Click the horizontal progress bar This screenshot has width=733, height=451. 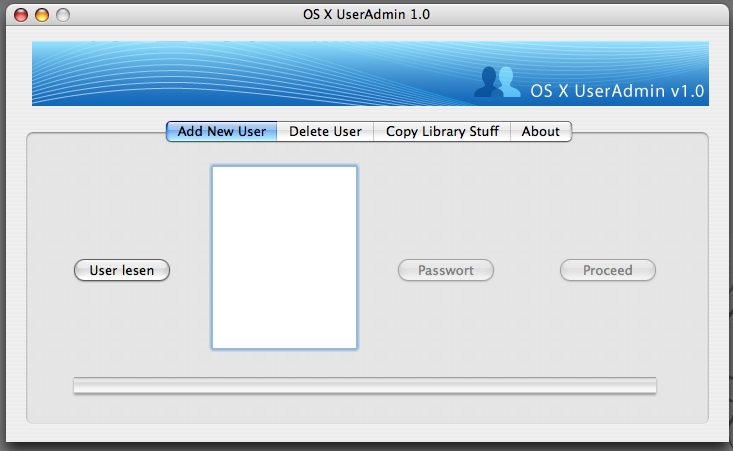click(365, 386)
